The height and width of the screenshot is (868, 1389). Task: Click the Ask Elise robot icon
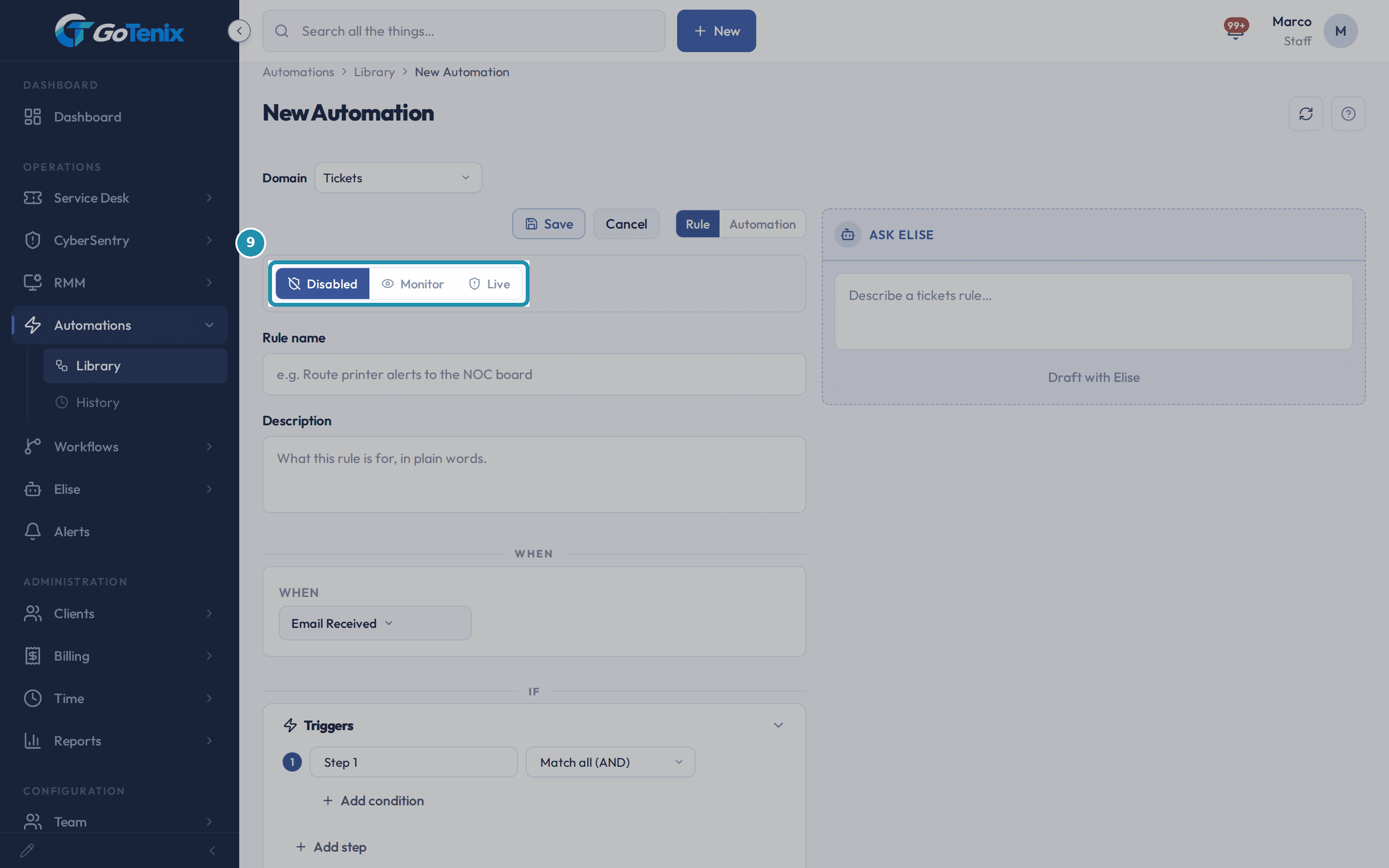pyautogui.click(x=848, y=235)
